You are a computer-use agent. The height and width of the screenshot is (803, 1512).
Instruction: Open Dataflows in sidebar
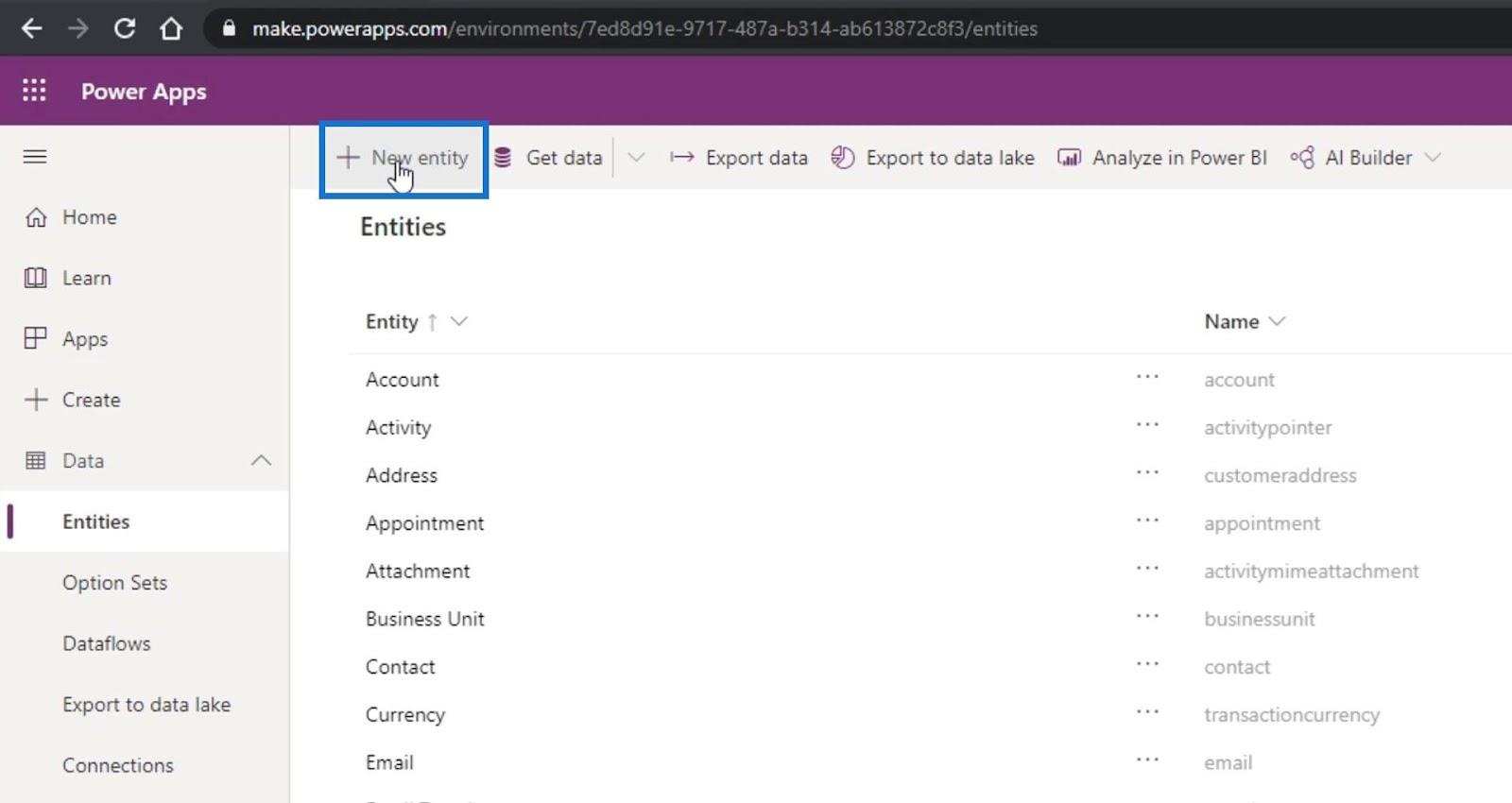(107, 643)
